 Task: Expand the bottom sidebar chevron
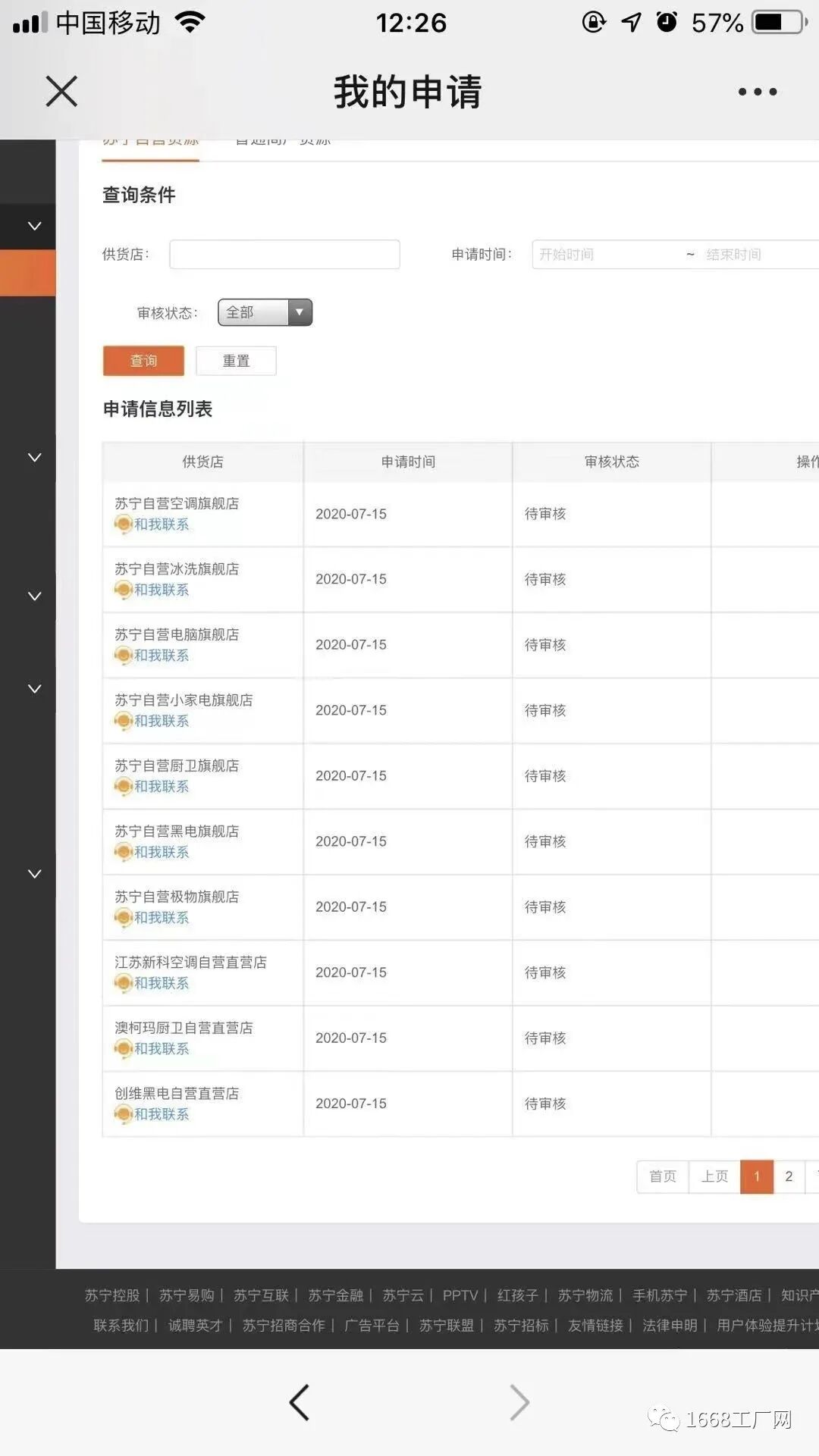pyautogui.click(x=34, y=874)
